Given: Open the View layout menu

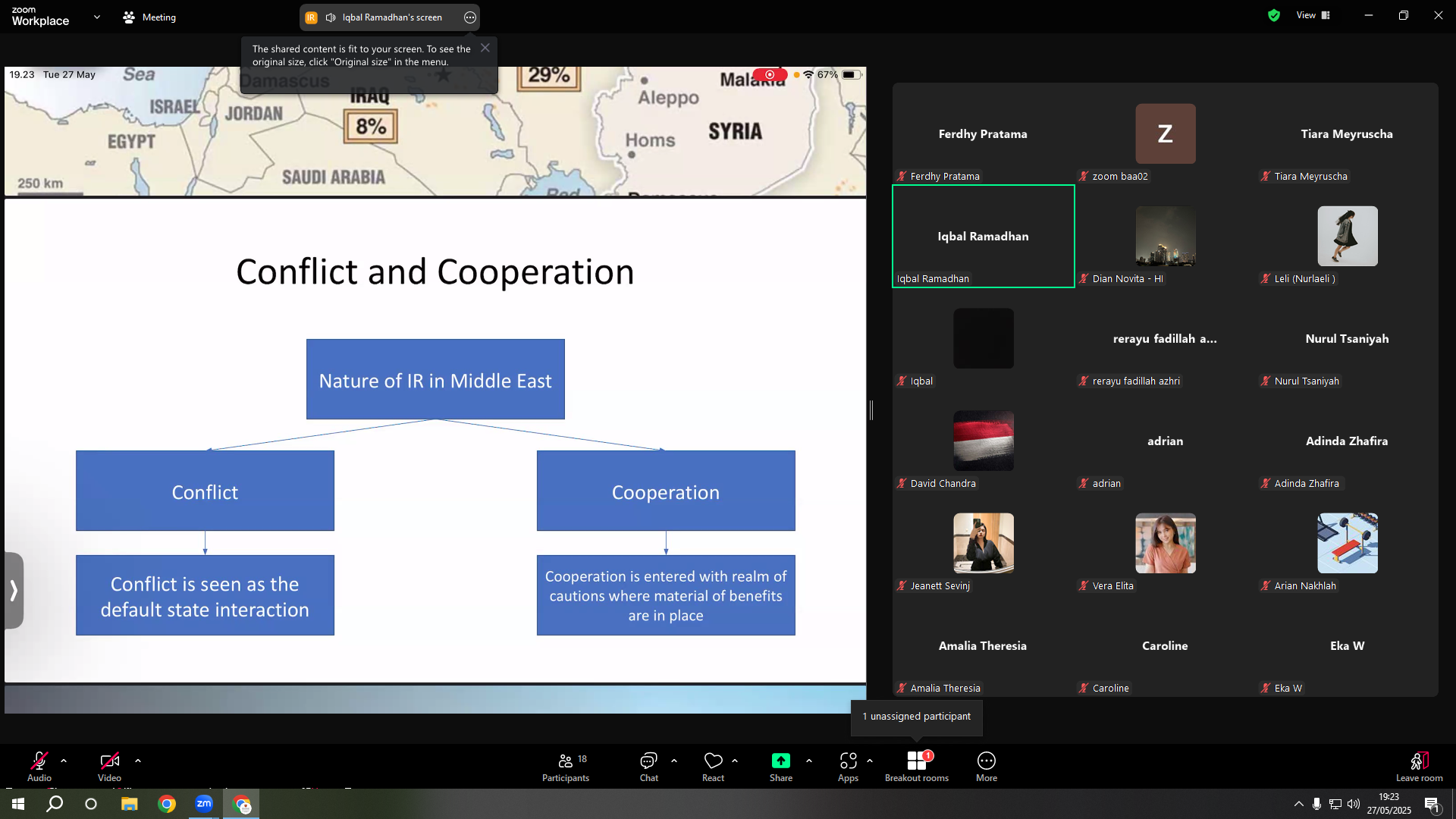Looking at the screenshot, I should pyautogui.click(x=1313, y=15).
